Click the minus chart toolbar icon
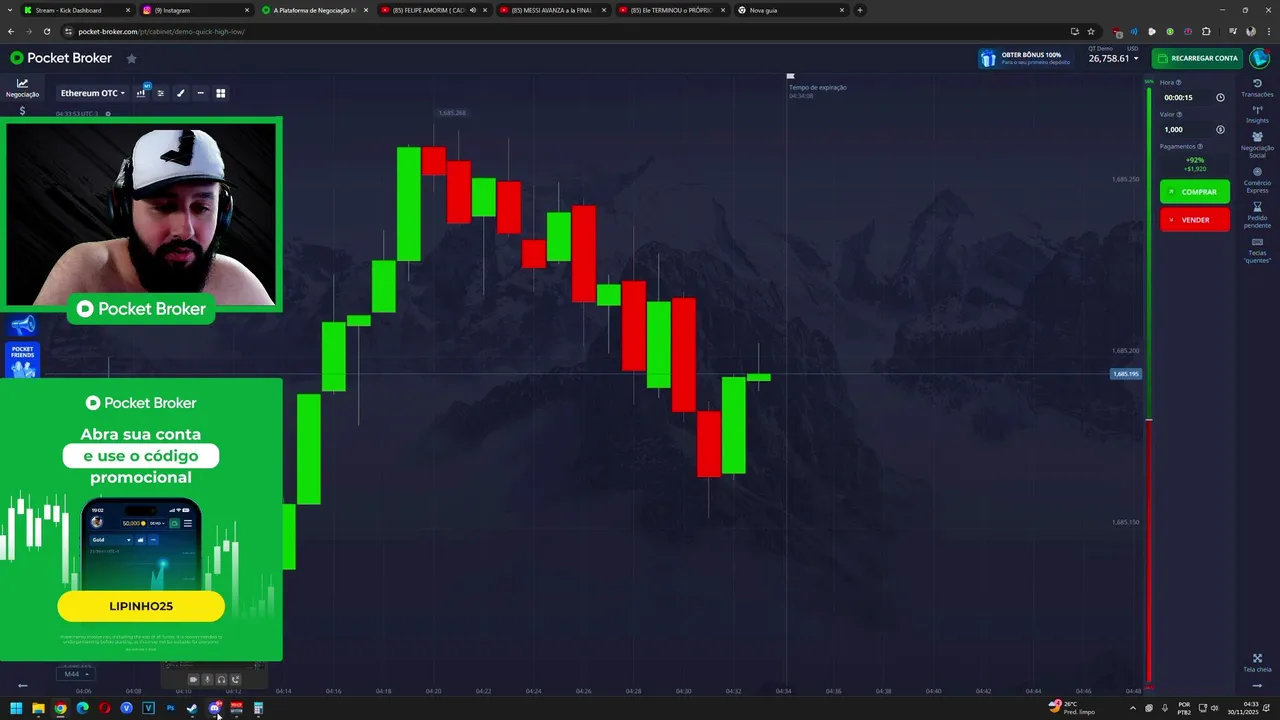 pyautogui.click(x=201, y=93)
